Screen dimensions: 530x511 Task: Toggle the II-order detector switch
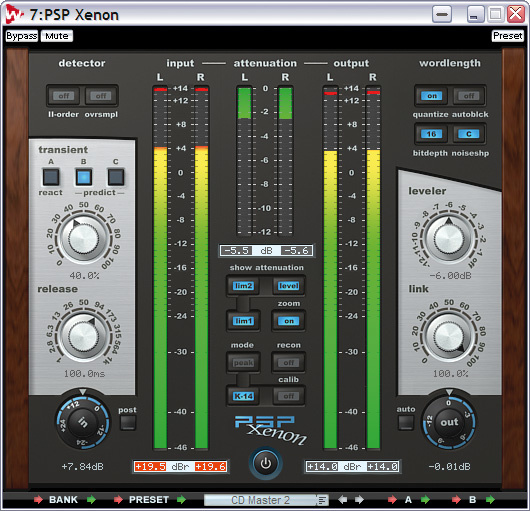point(64,96)
